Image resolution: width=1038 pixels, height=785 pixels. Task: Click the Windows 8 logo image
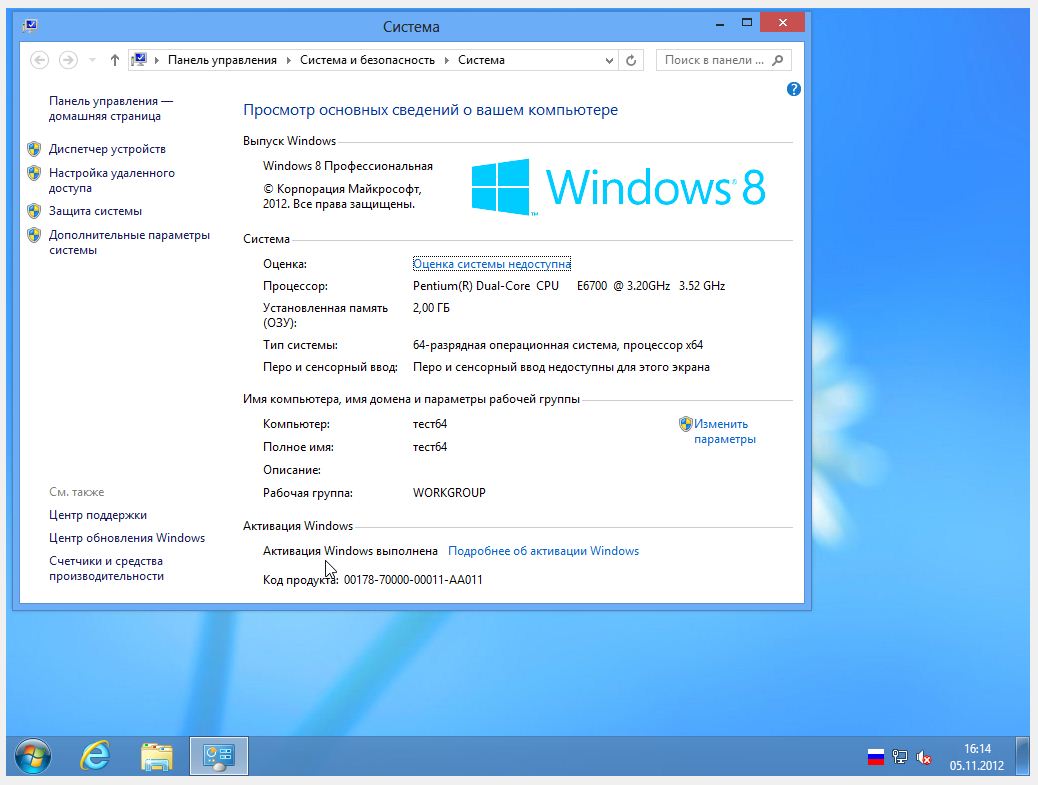[618, 187]
